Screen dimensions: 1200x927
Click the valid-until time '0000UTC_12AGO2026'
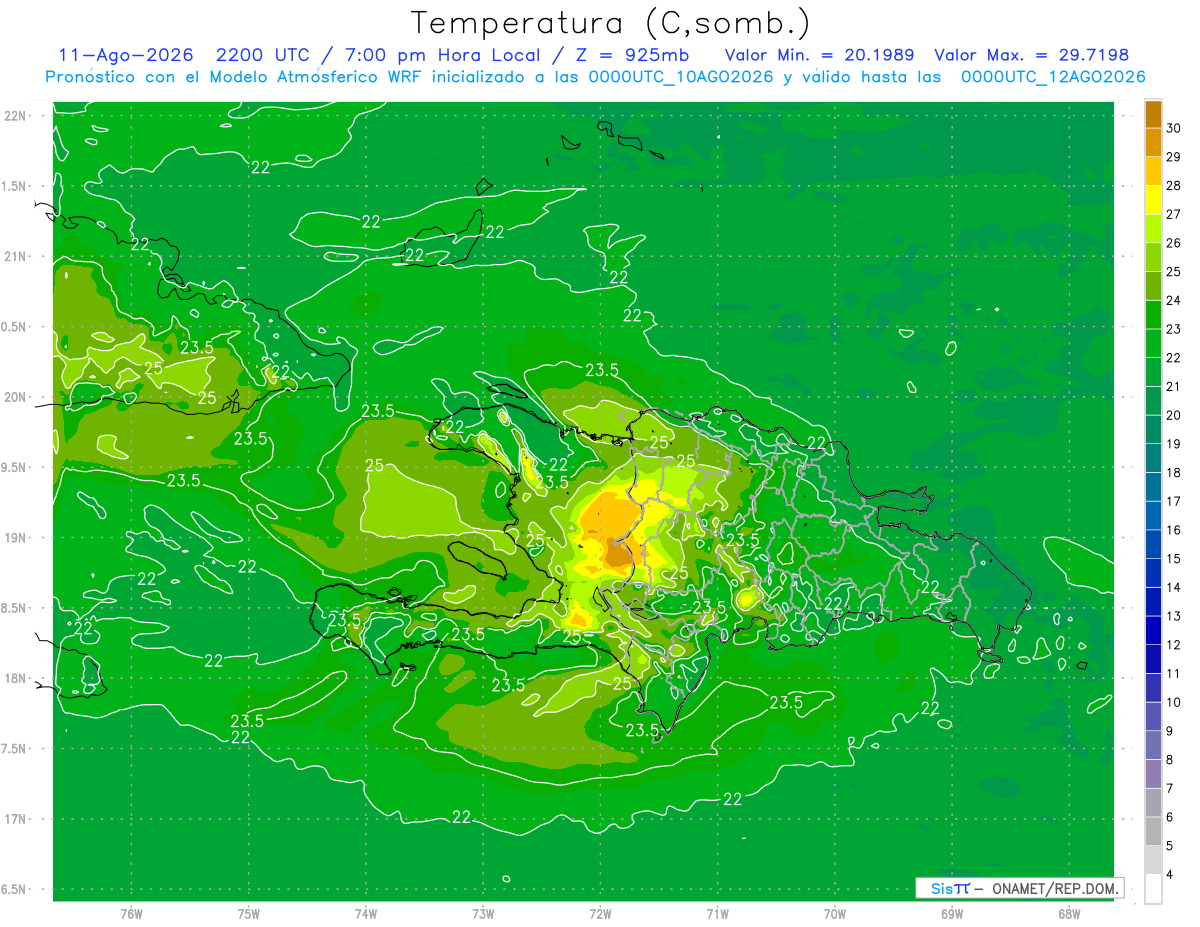(1053, 77)
